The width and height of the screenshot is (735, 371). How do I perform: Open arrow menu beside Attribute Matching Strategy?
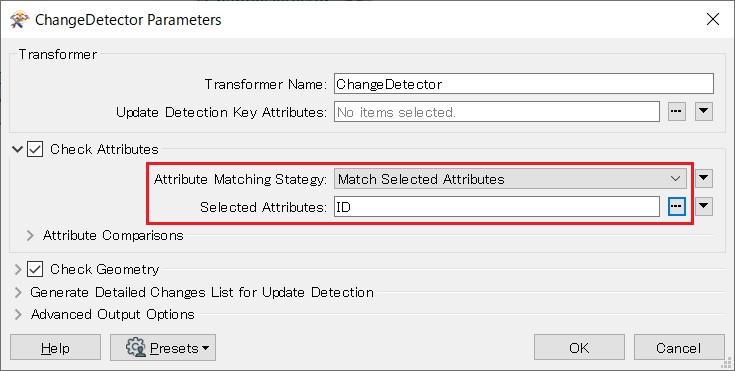704,178
